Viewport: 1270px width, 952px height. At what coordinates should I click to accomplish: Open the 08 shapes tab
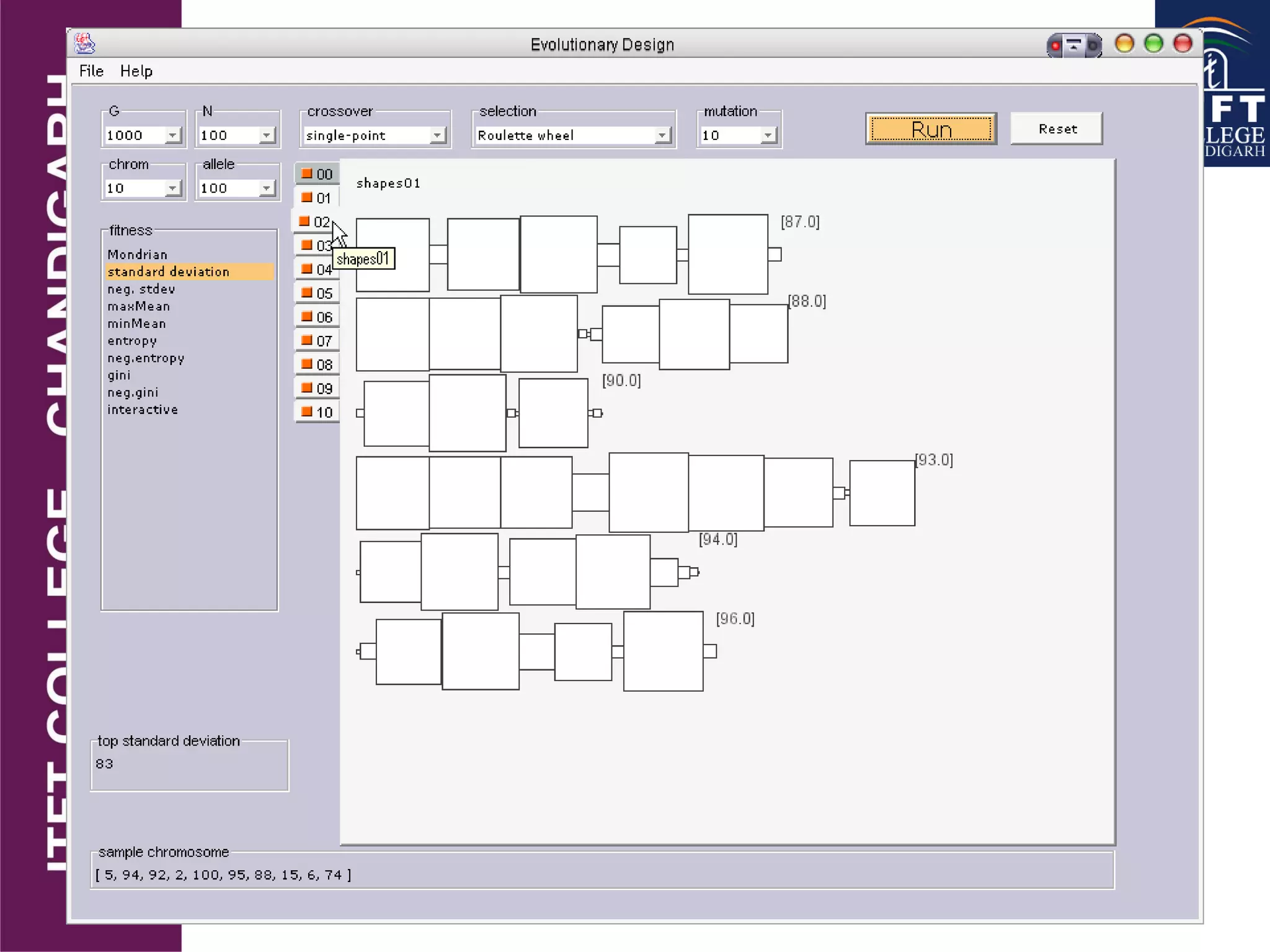click(324, 365)
